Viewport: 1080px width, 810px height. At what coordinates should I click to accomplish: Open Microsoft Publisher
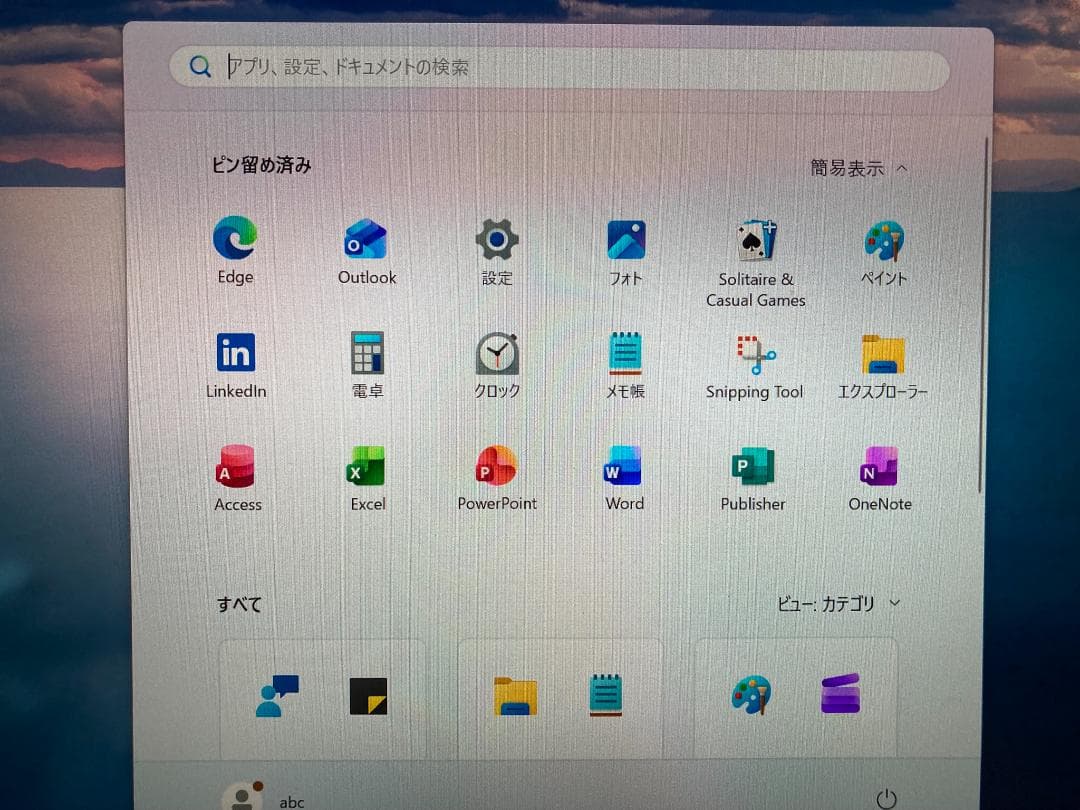point(753,479)
